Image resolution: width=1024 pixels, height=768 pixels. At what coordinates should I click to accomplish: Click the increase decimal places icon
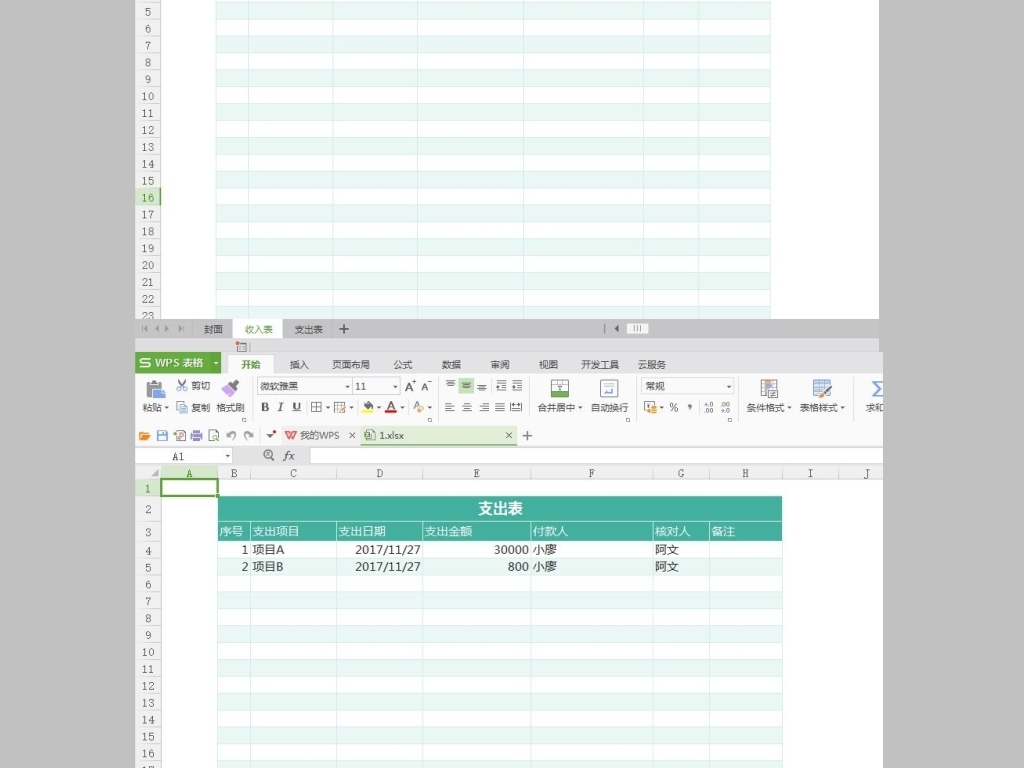(x=709, y=408)
